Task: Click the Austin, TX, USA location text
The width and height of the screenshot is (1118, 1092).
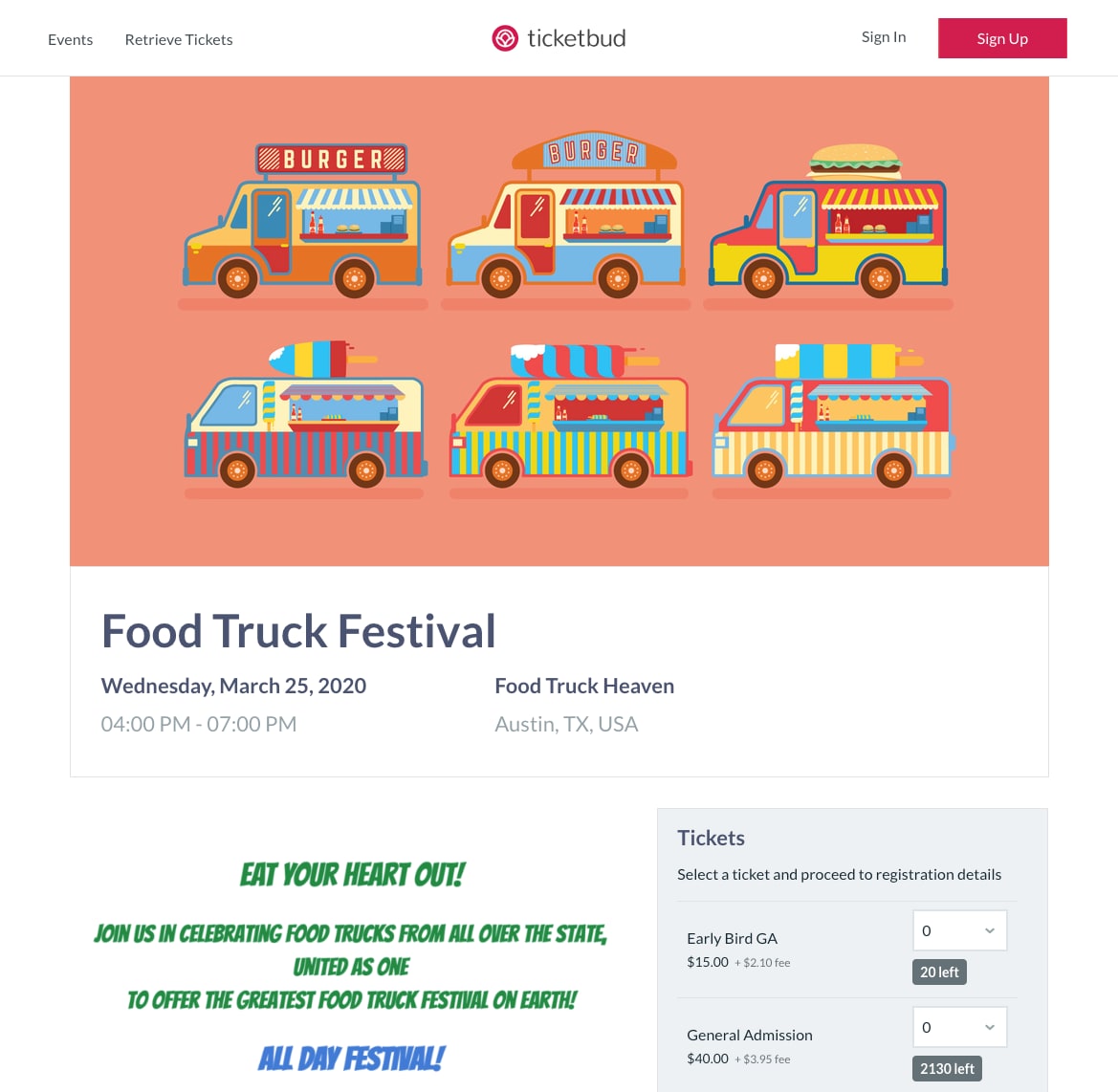Action: [566, 724]
